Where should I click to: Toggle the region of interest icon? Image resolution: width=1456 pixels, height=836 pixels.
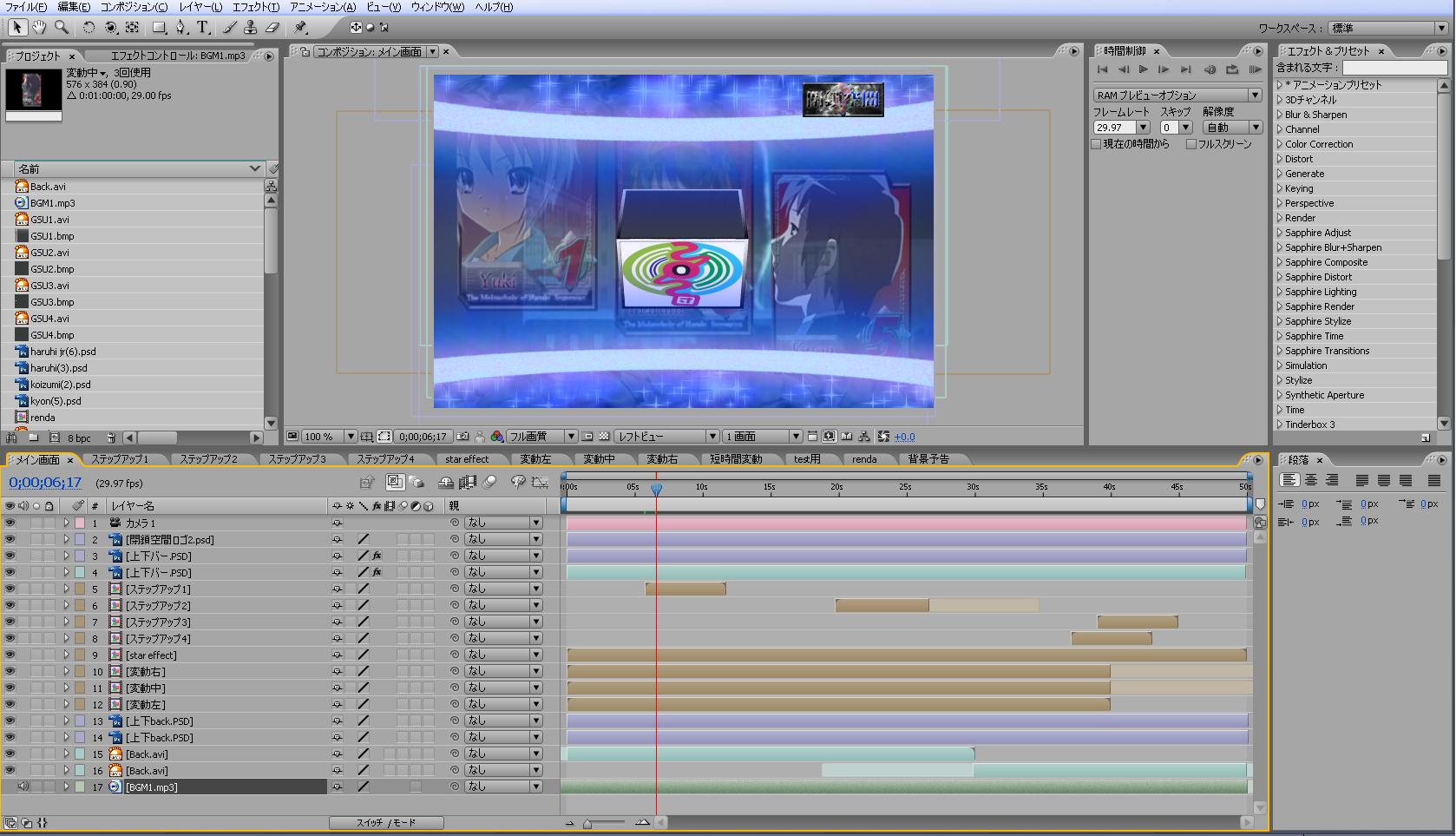[x=587, y=437]
